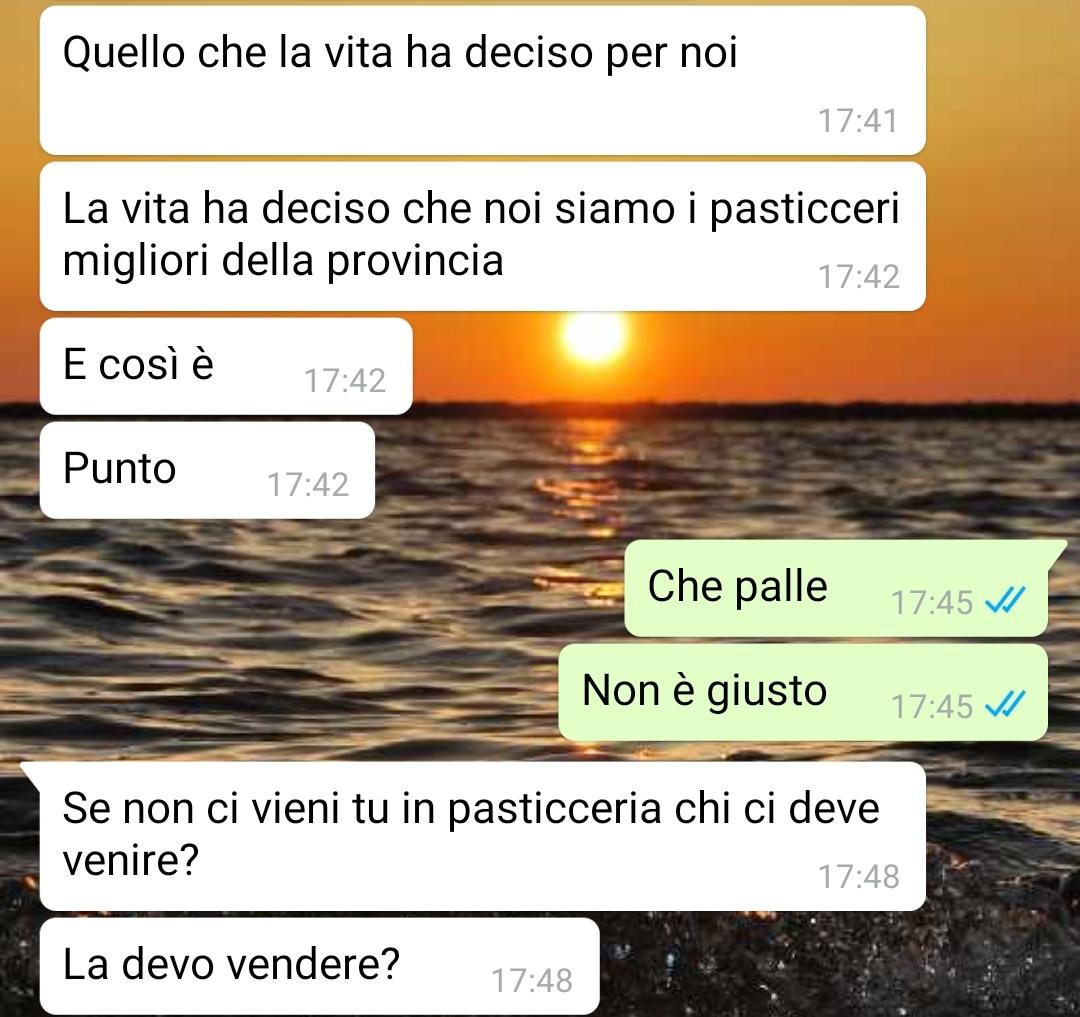1080x1017 pixels.
Task: Click the sun in the chat wallpaper
Action: (x=594, y=336)
